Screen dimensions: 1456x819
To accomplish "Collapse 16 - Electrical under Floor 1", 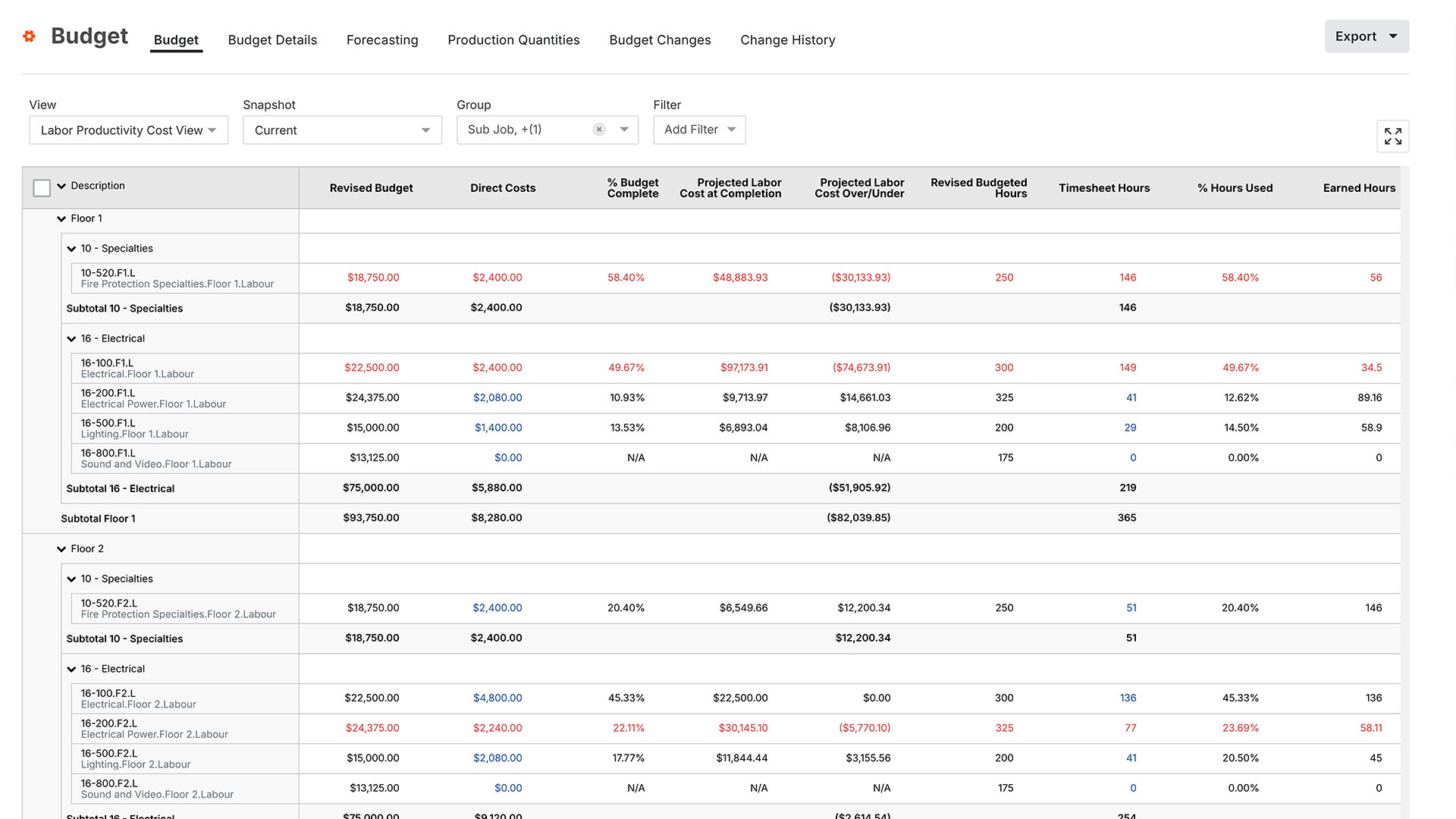I will pyautogui.click(x=71, y=338).
